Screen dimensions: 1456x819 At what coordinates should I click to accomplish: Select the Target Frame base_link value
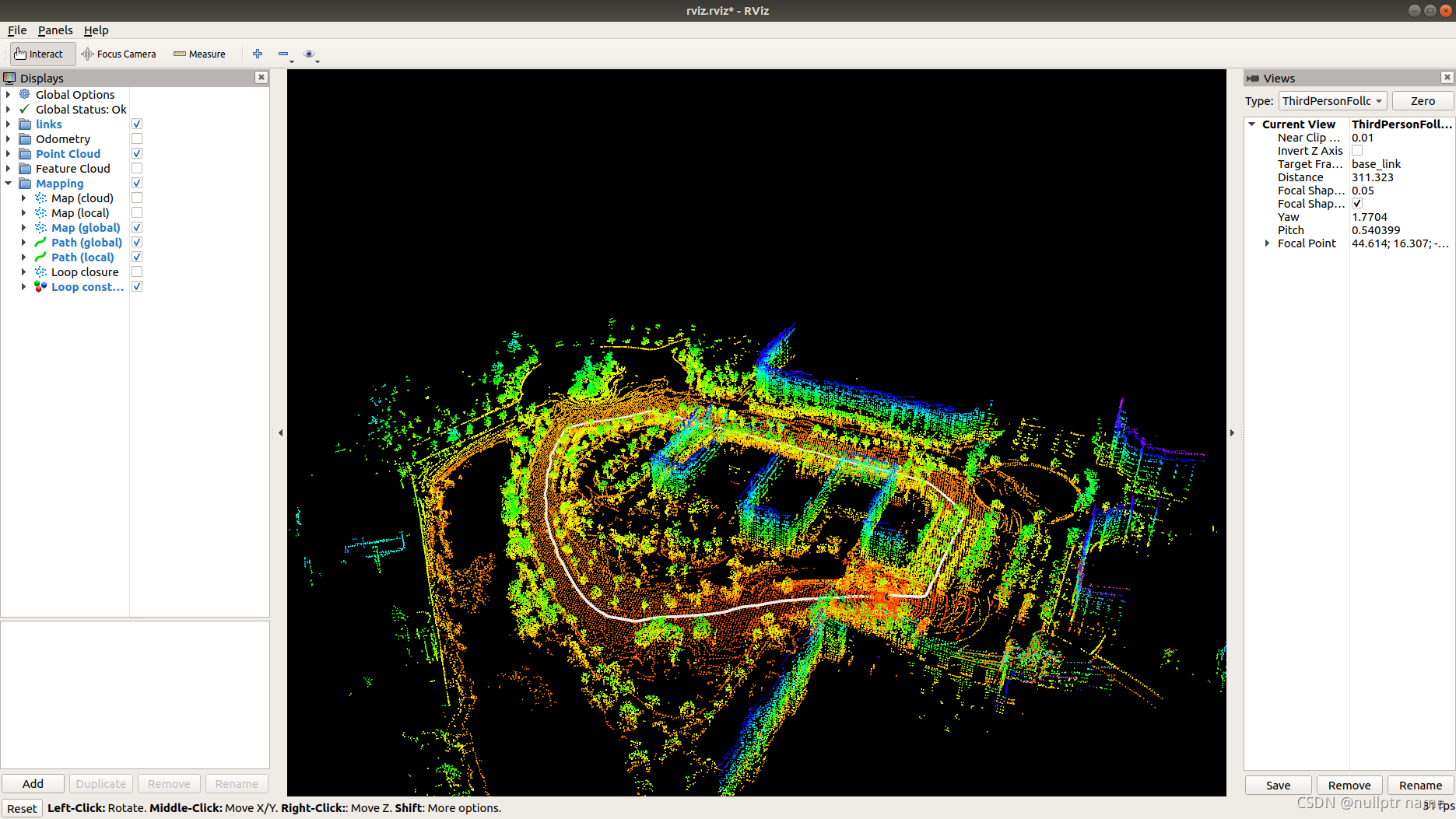[1376, 163]
